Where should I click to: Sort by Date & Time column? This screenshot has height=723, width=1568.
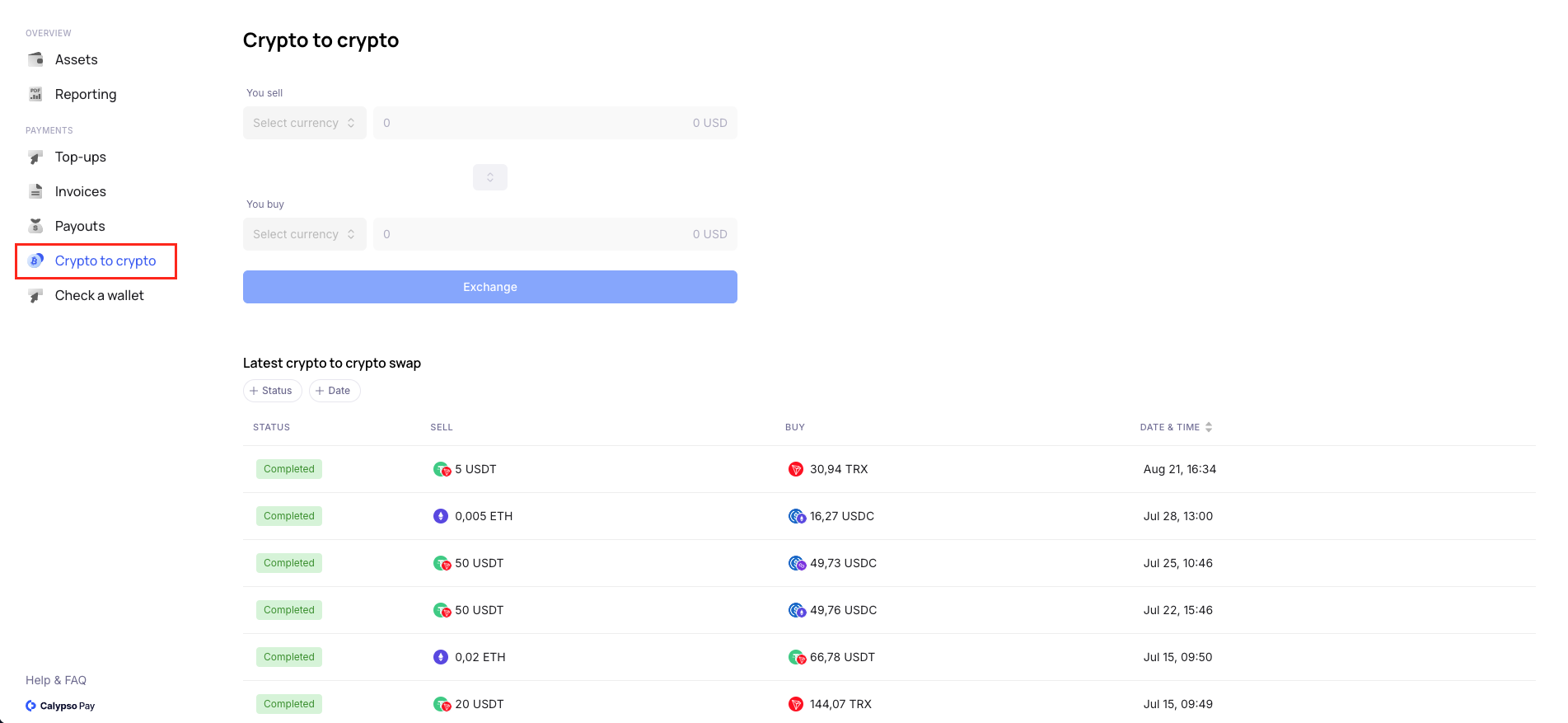[1176, 427]
